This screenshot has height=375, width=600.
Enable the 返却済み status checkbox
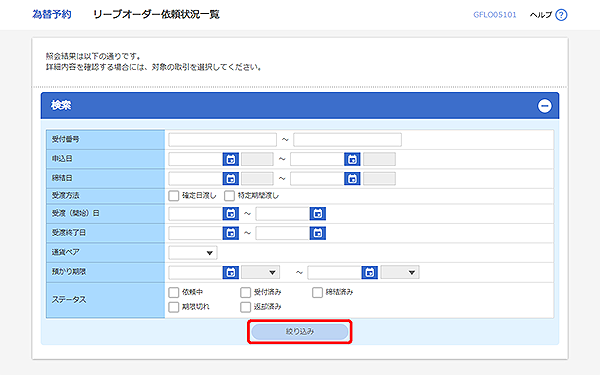click(246, 307)
